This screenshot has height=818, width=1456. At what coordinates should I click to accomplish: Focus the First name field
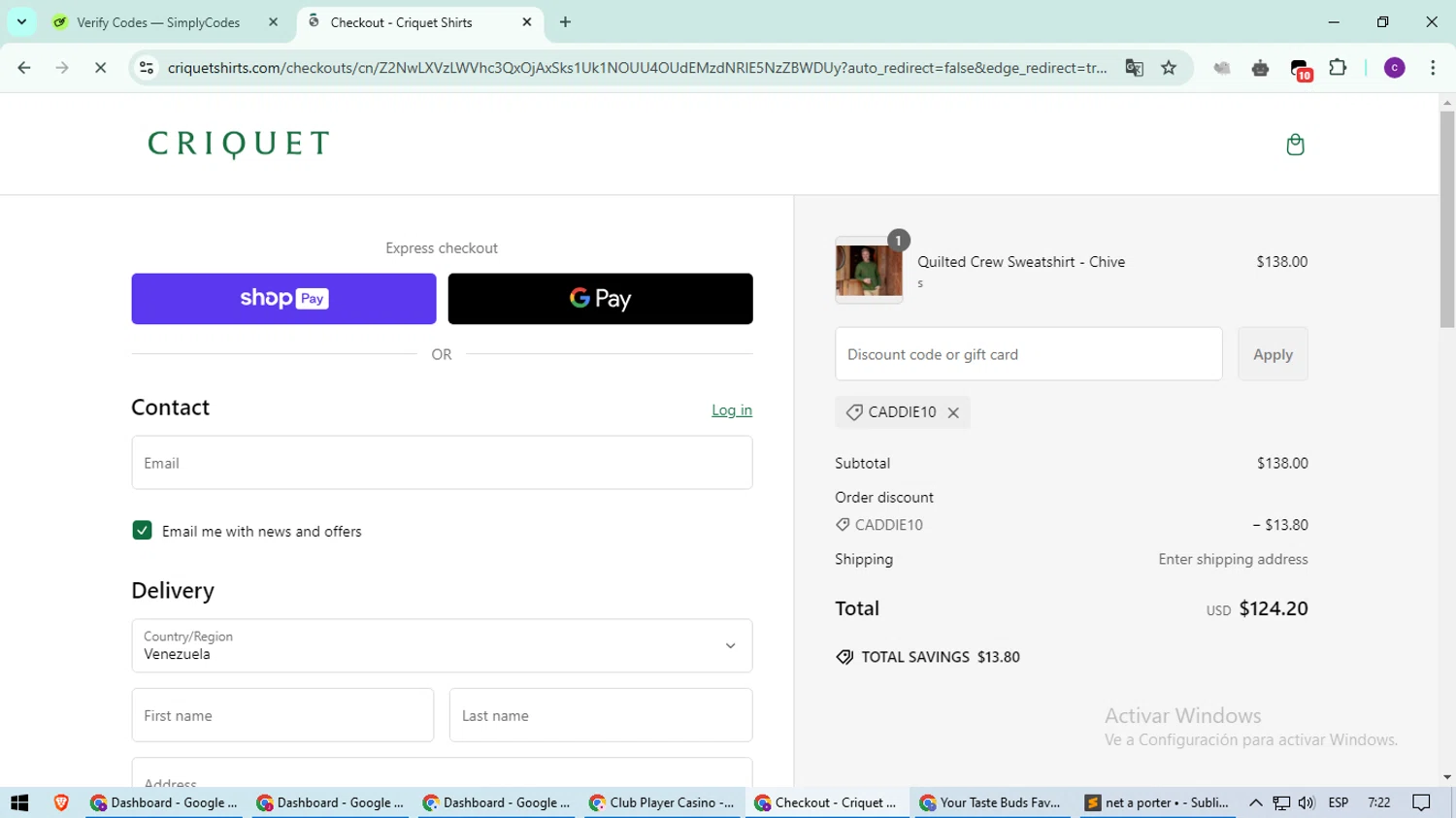pos(282,715)
